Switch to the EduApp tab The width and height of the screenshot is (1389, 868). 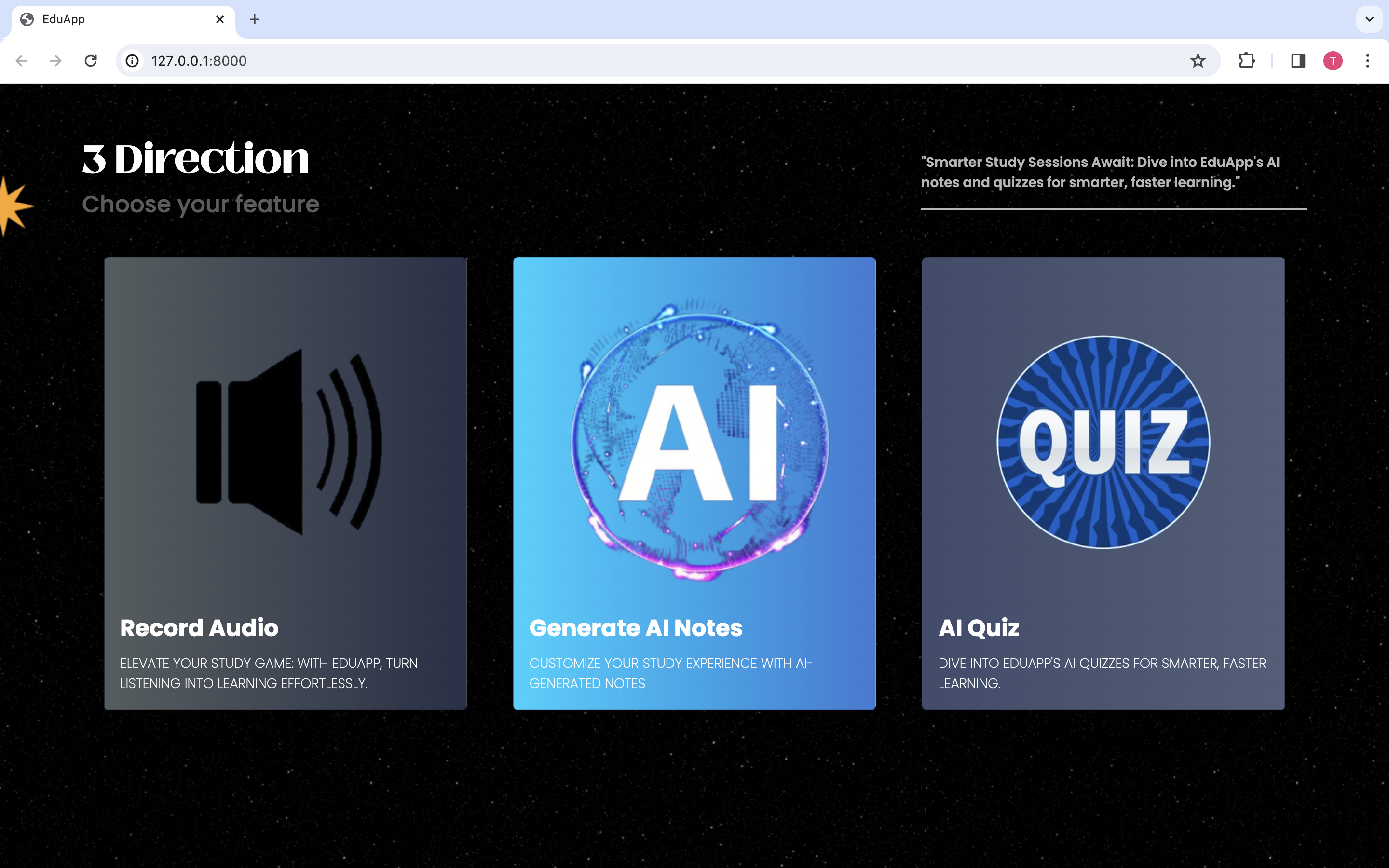(115, 19)
